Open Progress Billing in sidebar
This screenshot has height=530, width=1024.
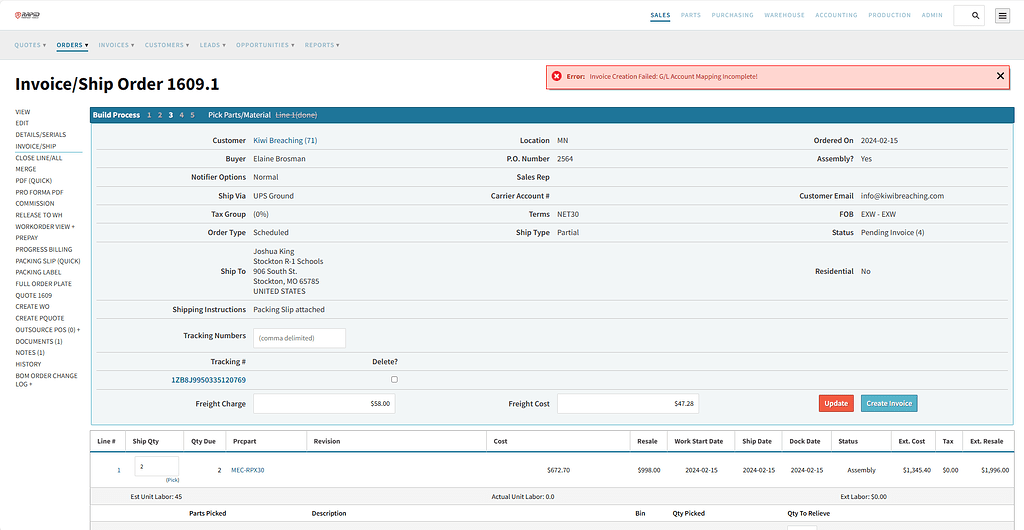coord(44,249)
